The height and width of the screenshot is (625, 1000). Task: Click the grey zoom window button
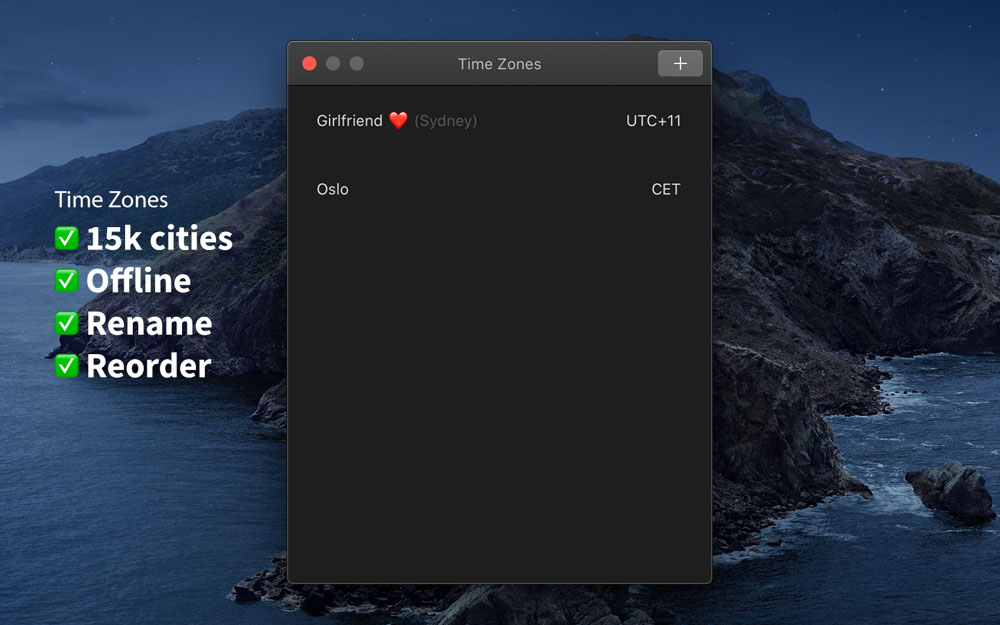[x=357, y=63]
